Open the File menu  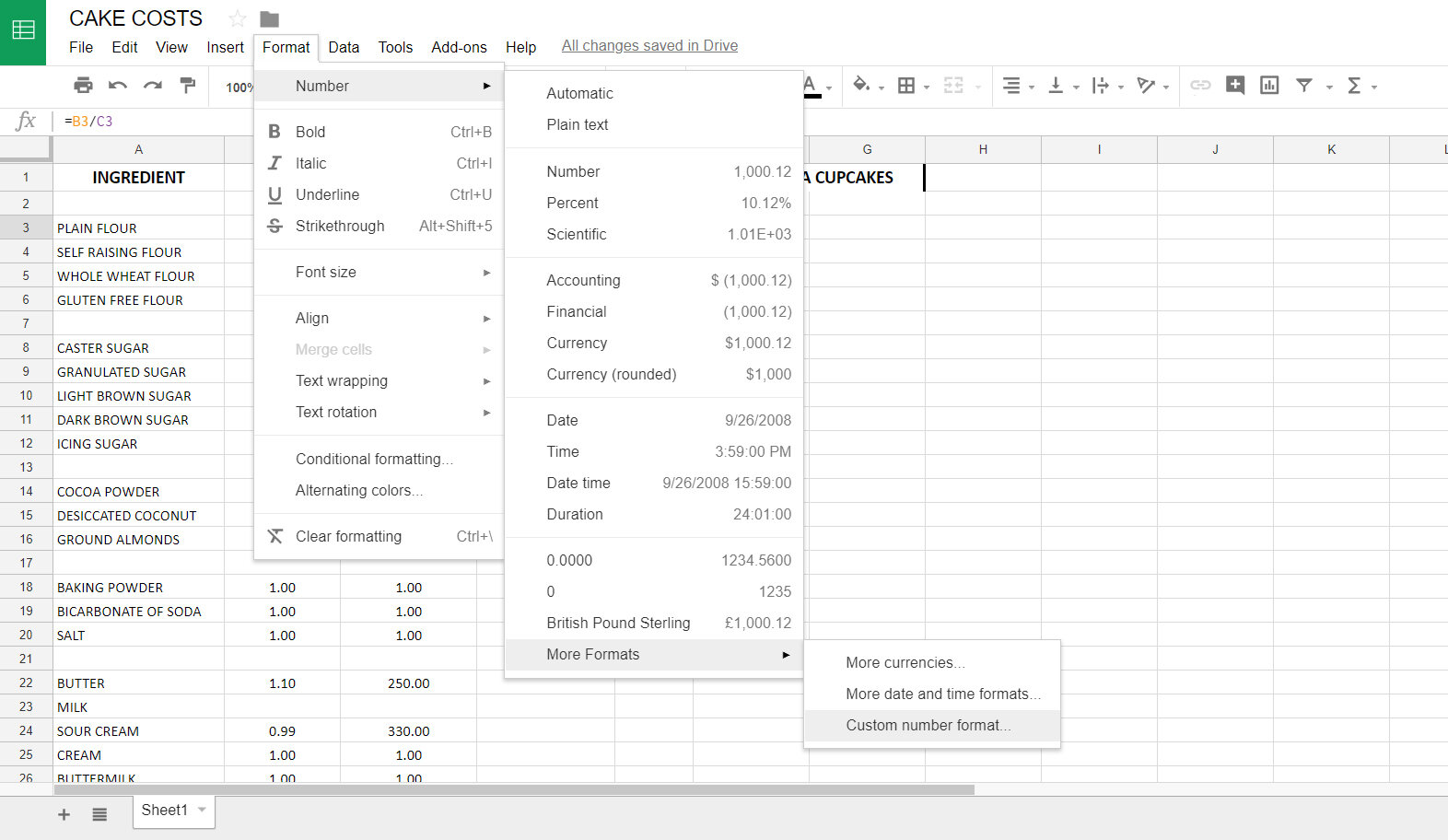pos(81,47)
